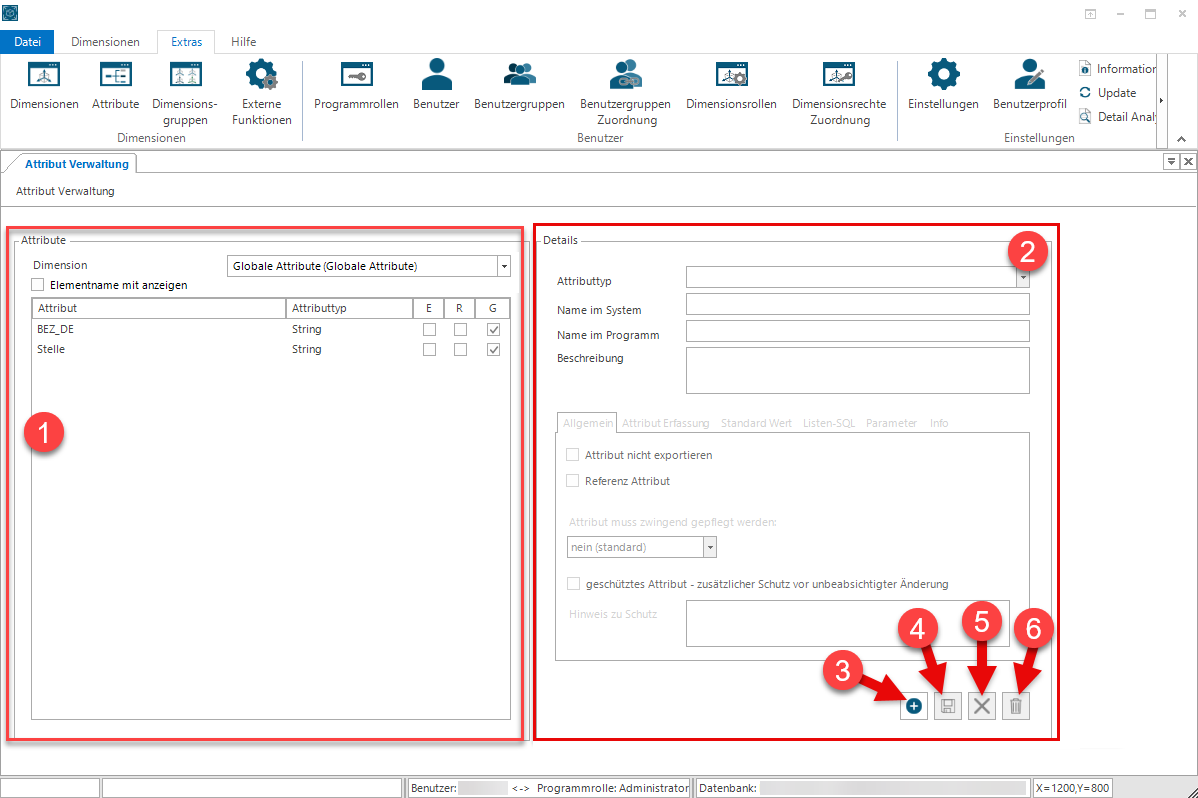
Task: Open the Benutzer management icon
Action: 436,86
